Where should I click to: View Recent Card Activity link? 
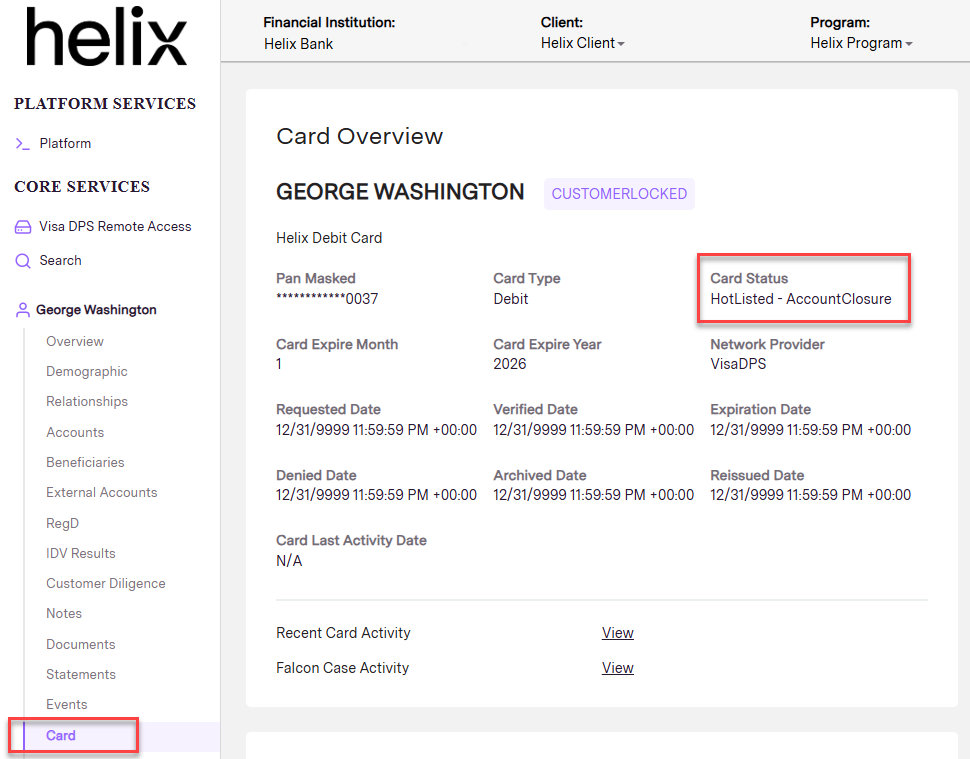617,633
